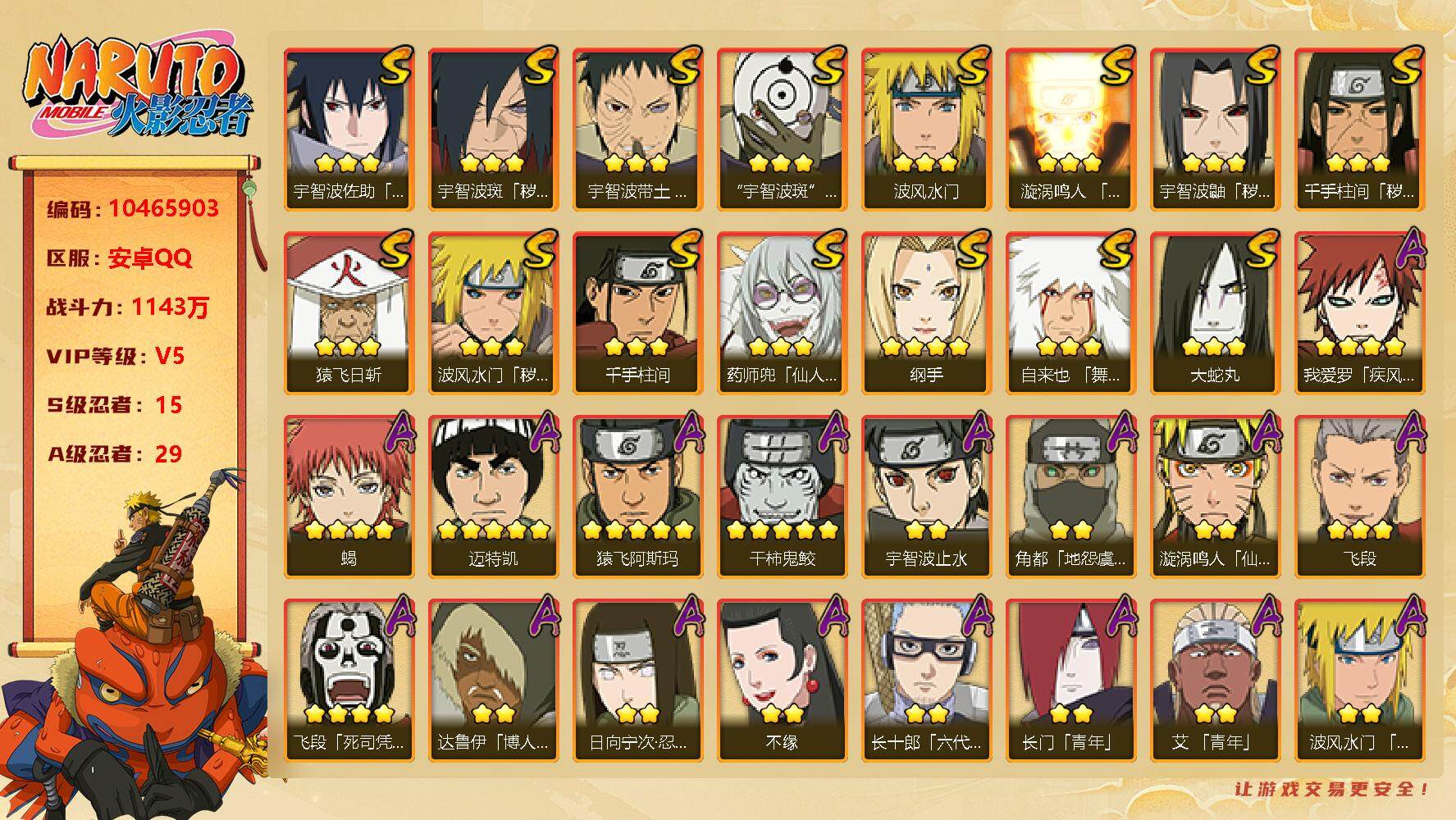
Task: Open the 不缘 ninja card
Action: (782, 681)
